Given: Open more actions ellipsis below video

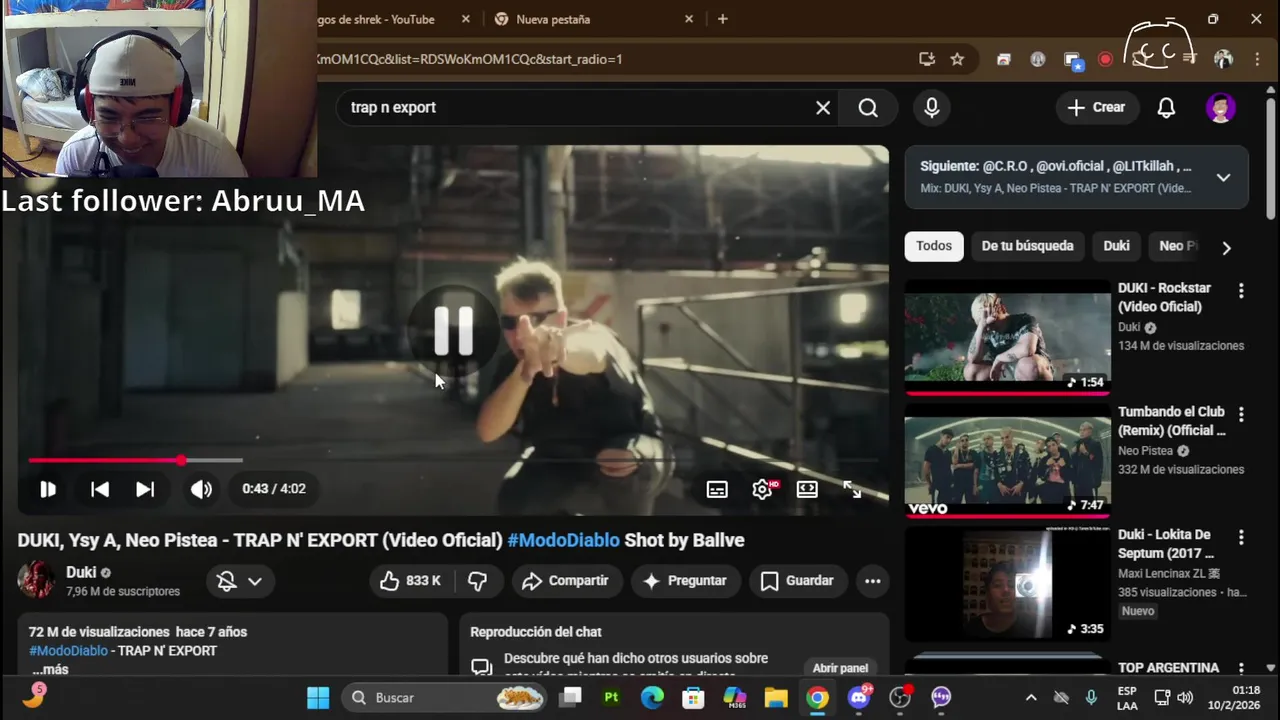Looking at the screenshot, I should coord(872,581).
